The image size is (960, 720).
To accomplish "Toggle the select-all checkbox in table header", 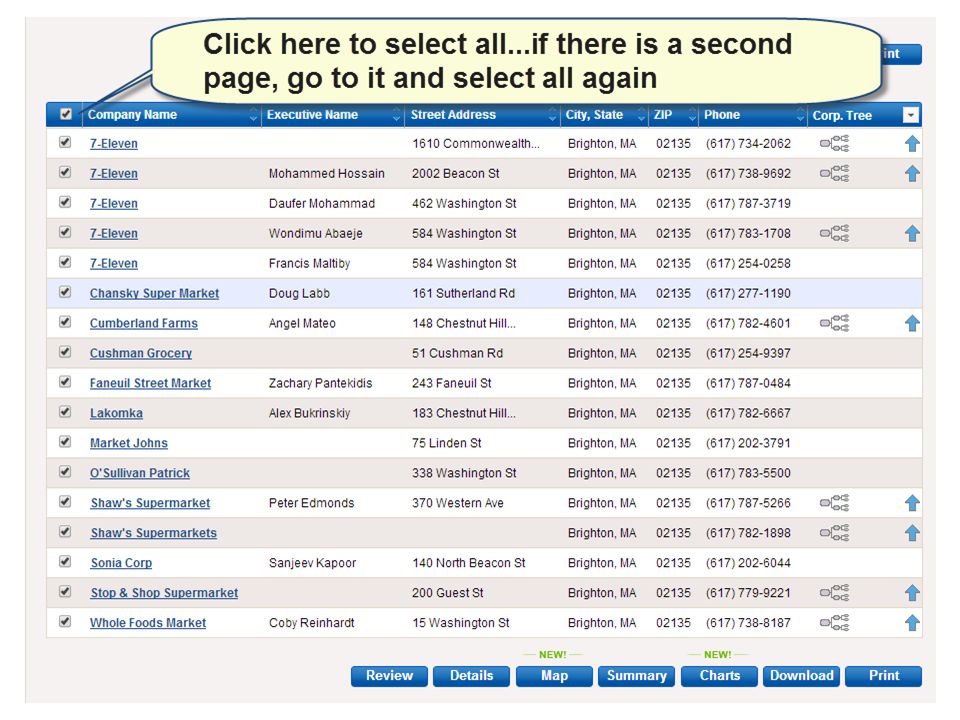I will point(66,114).
